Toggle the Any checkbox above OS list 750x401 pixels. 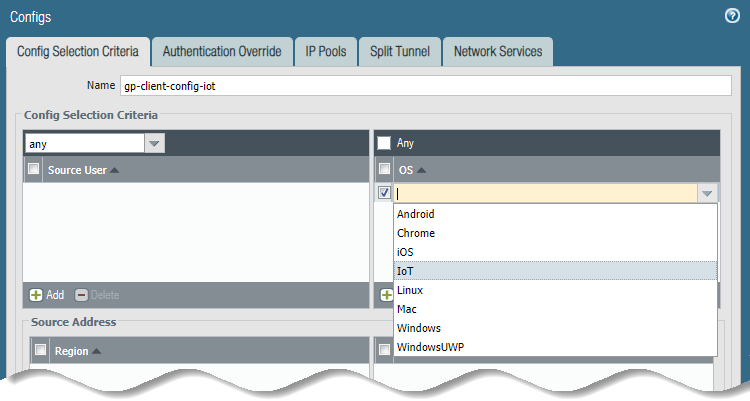(x=384, y=143)
